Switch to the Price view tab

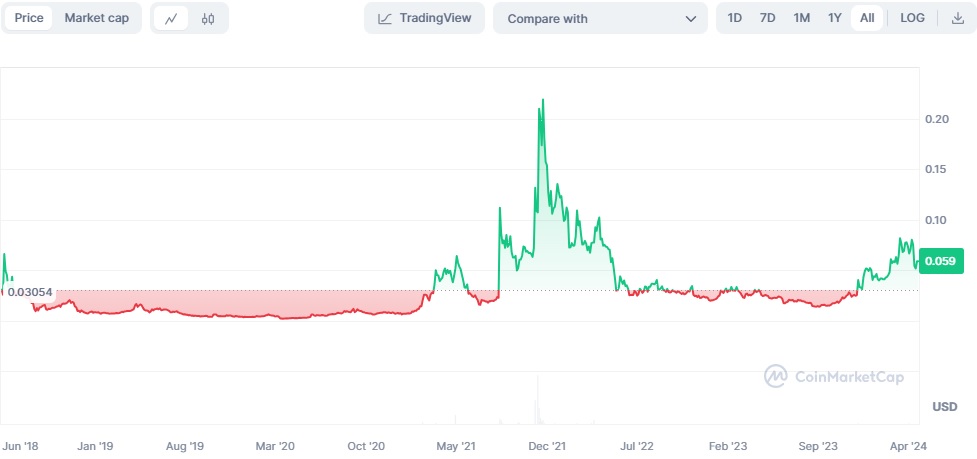click(x=29, y=18)
